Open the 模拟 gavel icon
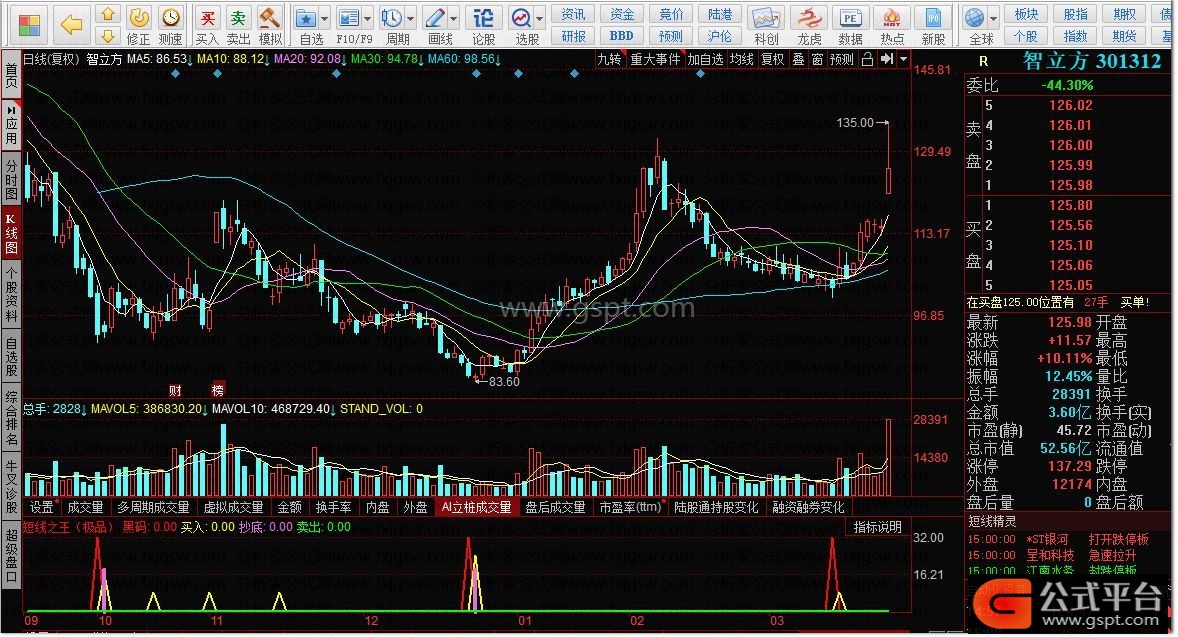Viewport: 1178px width, 637px height. 269,17
